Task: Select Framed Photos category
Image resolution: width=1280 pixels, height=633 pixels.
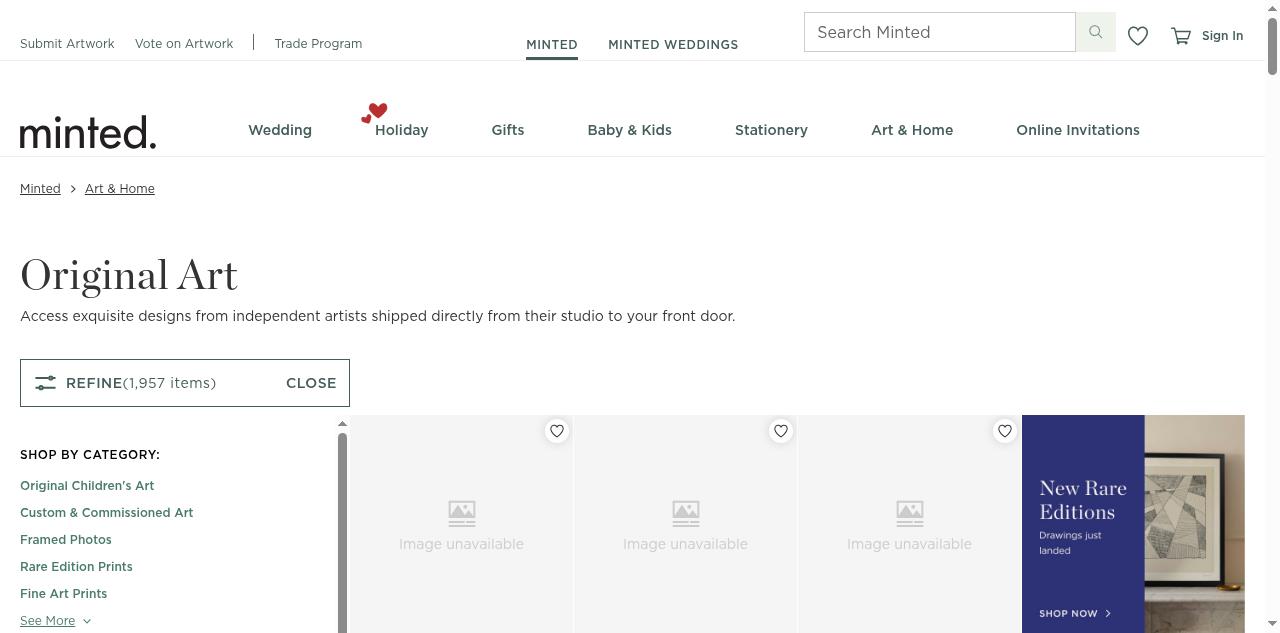Action: pyautogui.click(x=66, y=540)
